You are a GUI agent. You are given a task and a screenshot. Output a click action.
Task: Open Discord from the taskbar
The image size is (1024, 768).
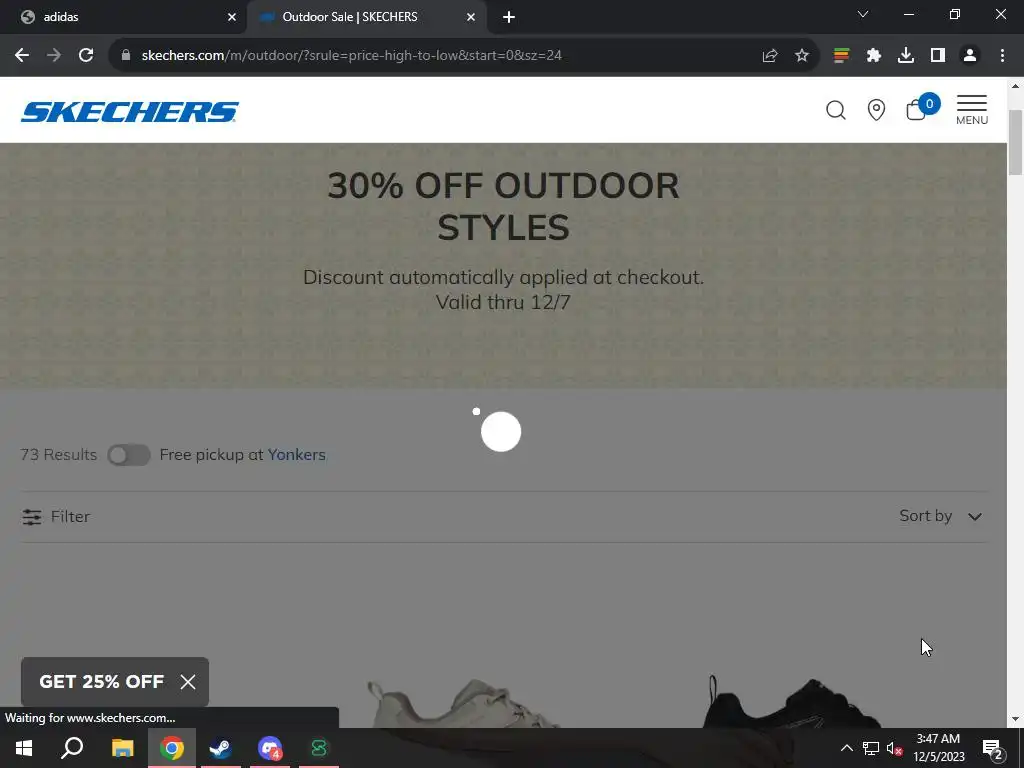point(270,748)
